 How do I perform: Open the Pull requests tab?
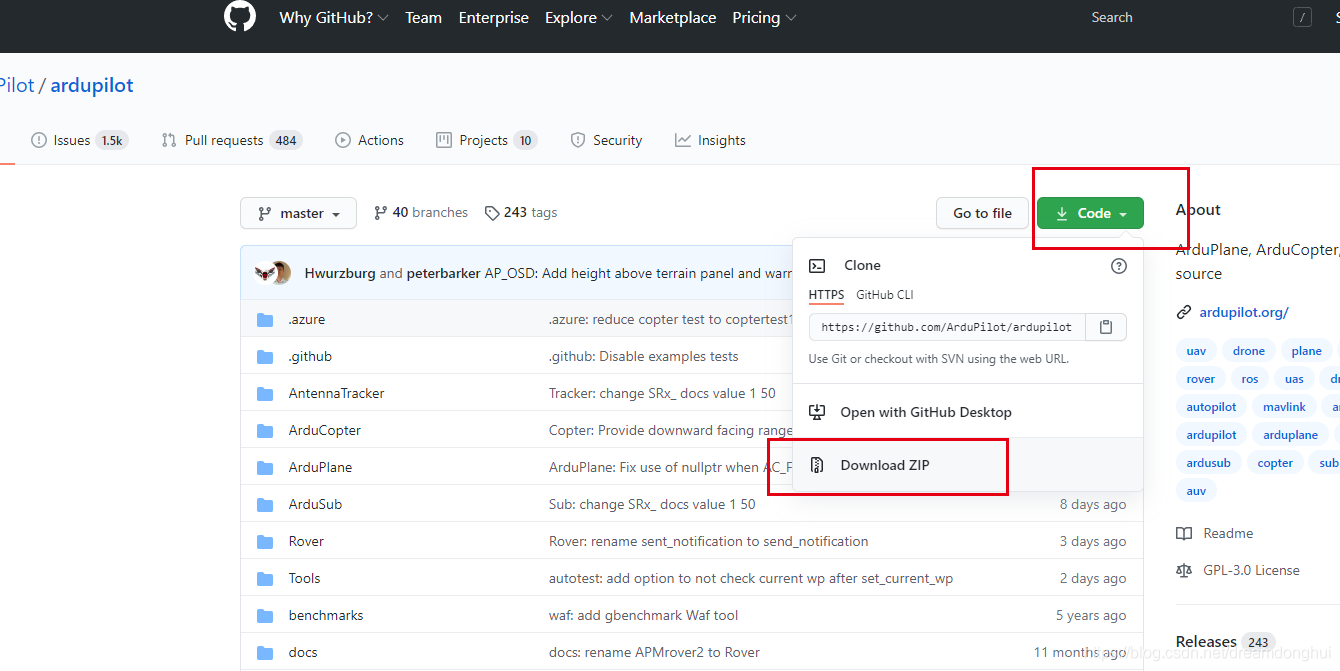tap(232, 141)
